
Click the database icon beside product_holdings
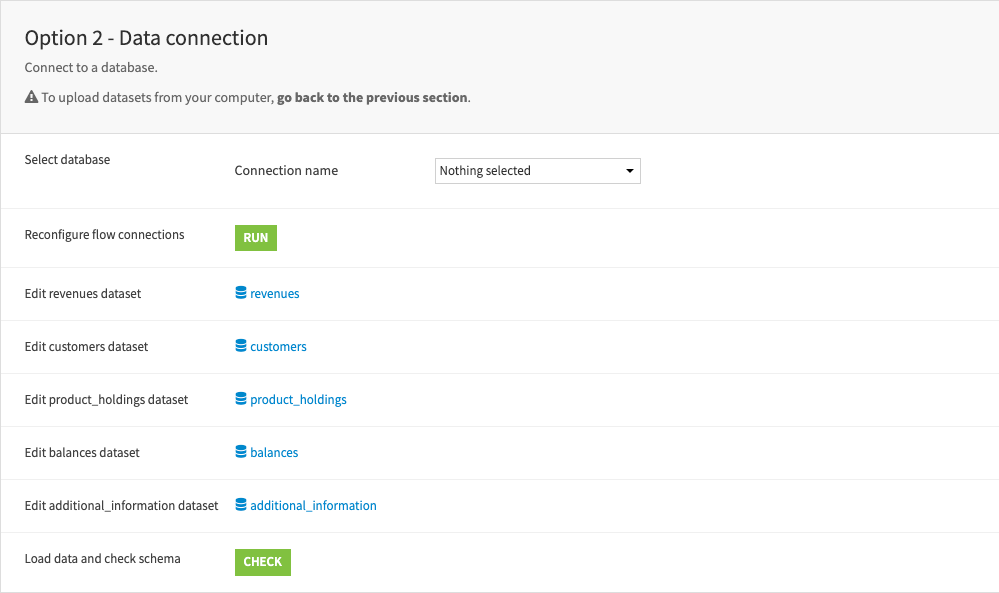point(239,399)
